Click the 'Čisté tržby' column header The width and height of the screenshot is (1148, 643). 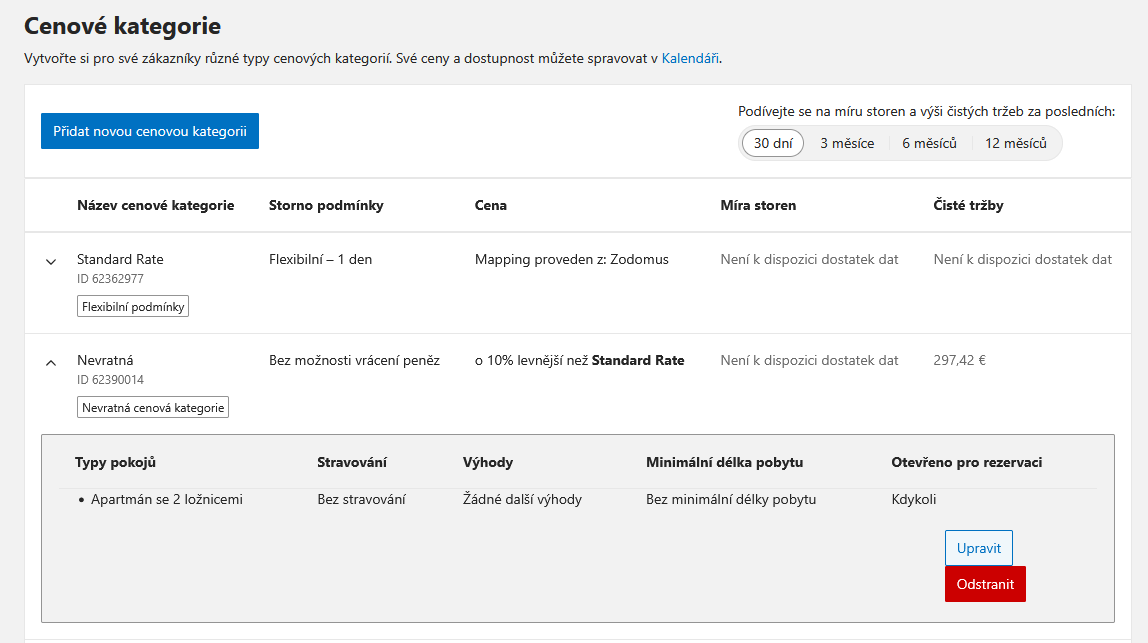(968, 205)
